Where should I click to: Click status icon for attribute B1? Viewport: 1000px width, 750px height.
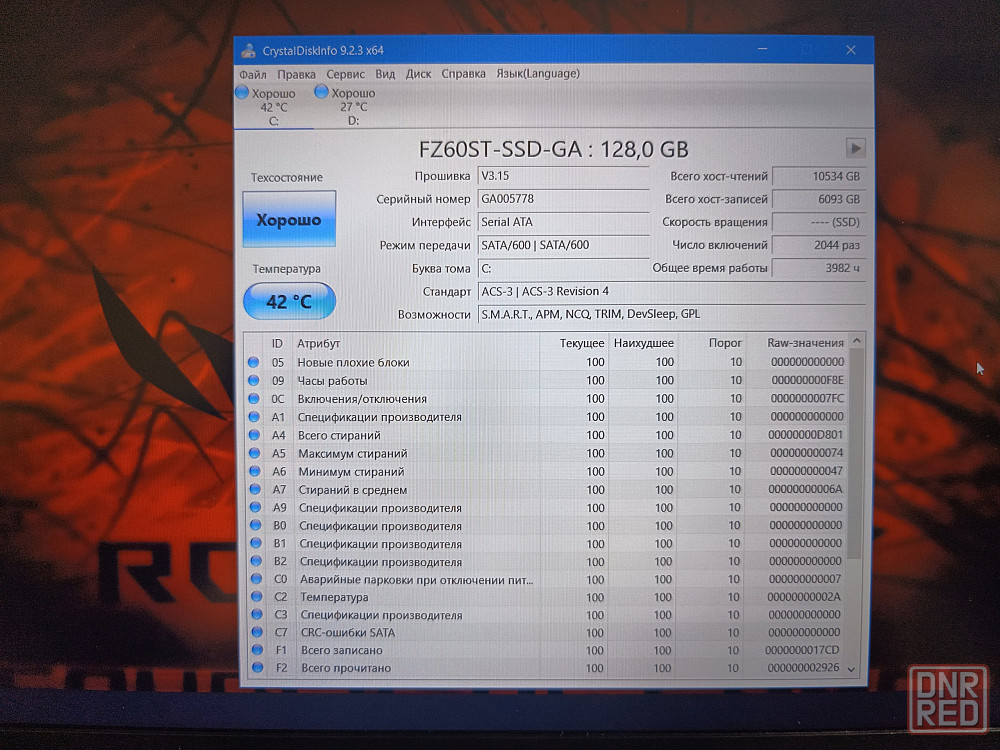point(256,543)
